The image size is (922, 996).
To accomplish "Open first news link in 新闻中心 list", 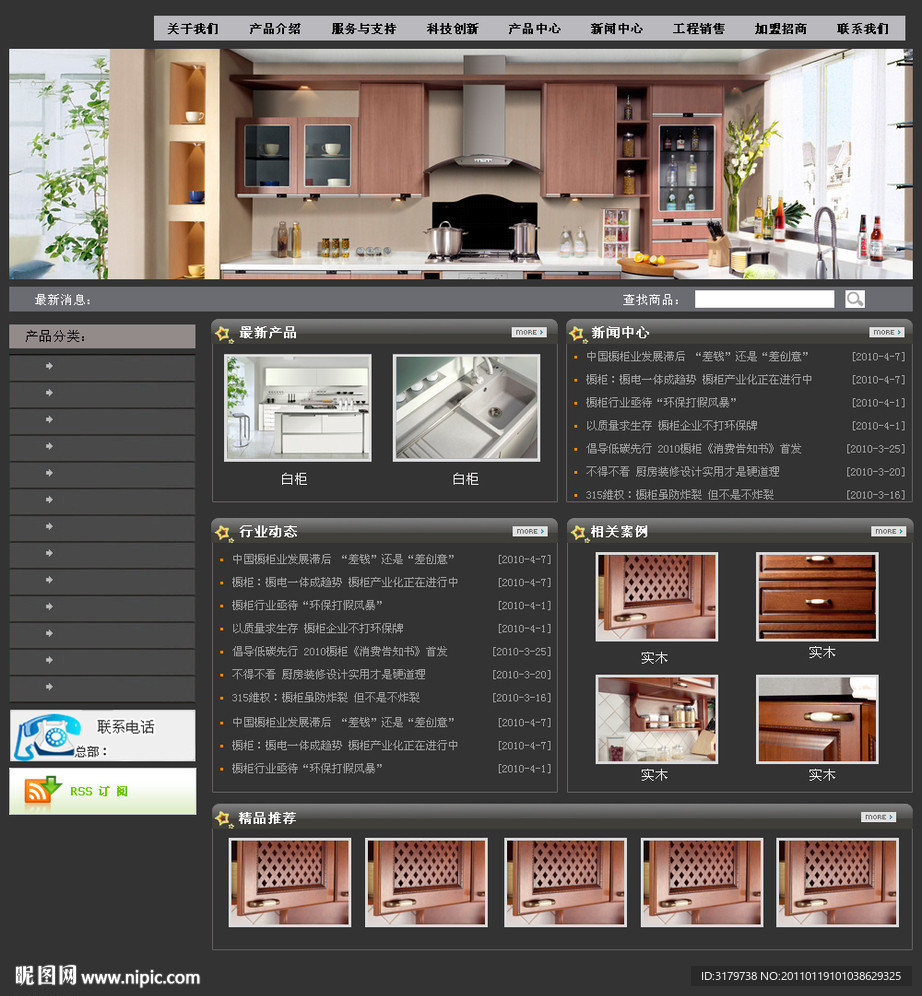I will (697, 356).
